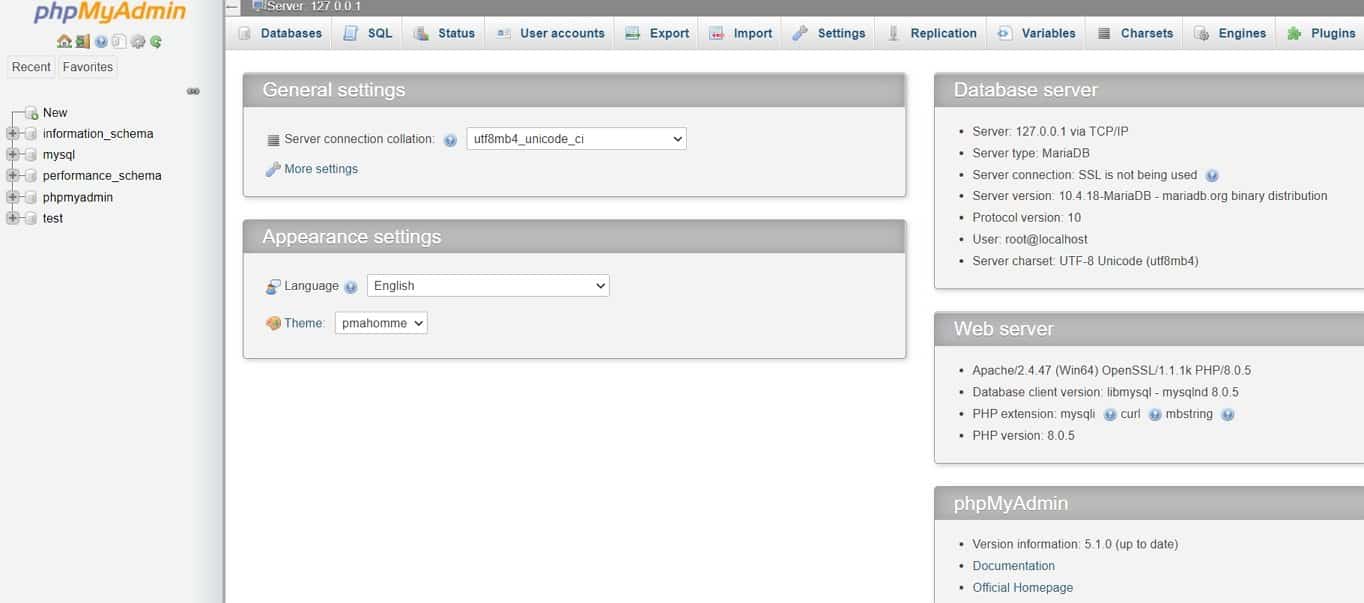Open the Theme dropdown showing pmahomme

pos(381,323)
